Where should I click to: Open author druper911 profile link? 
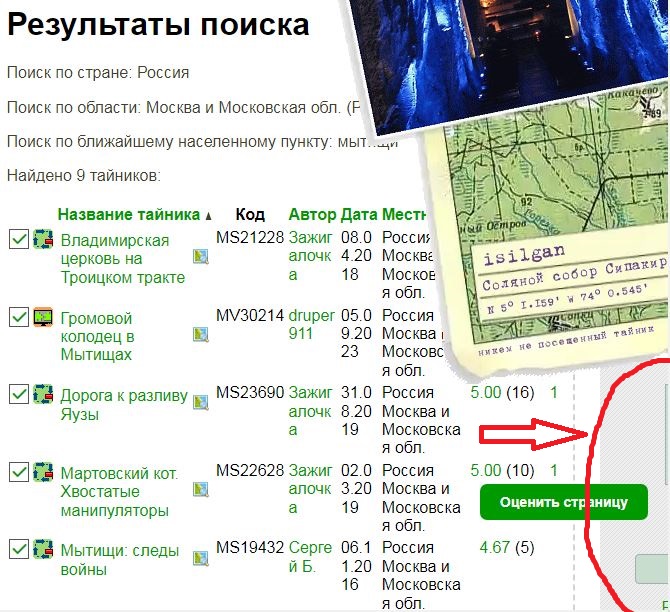click(311, 324)
